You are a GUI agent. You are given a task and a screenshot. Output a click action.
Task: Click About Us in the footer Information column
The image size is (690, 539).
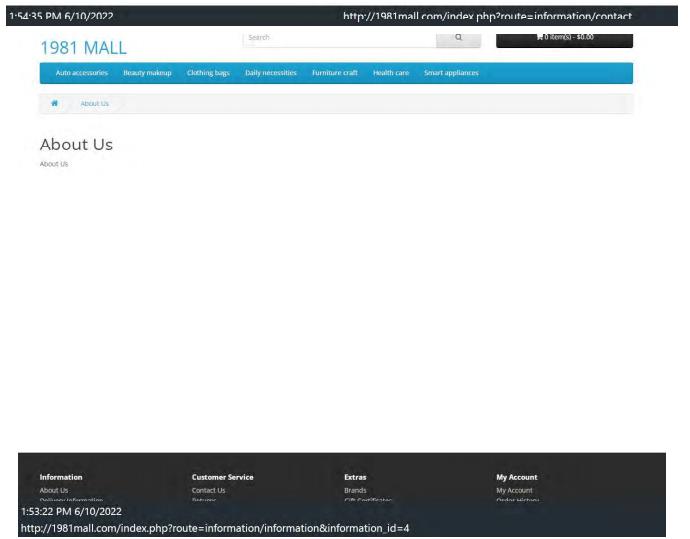pos(54,490)
